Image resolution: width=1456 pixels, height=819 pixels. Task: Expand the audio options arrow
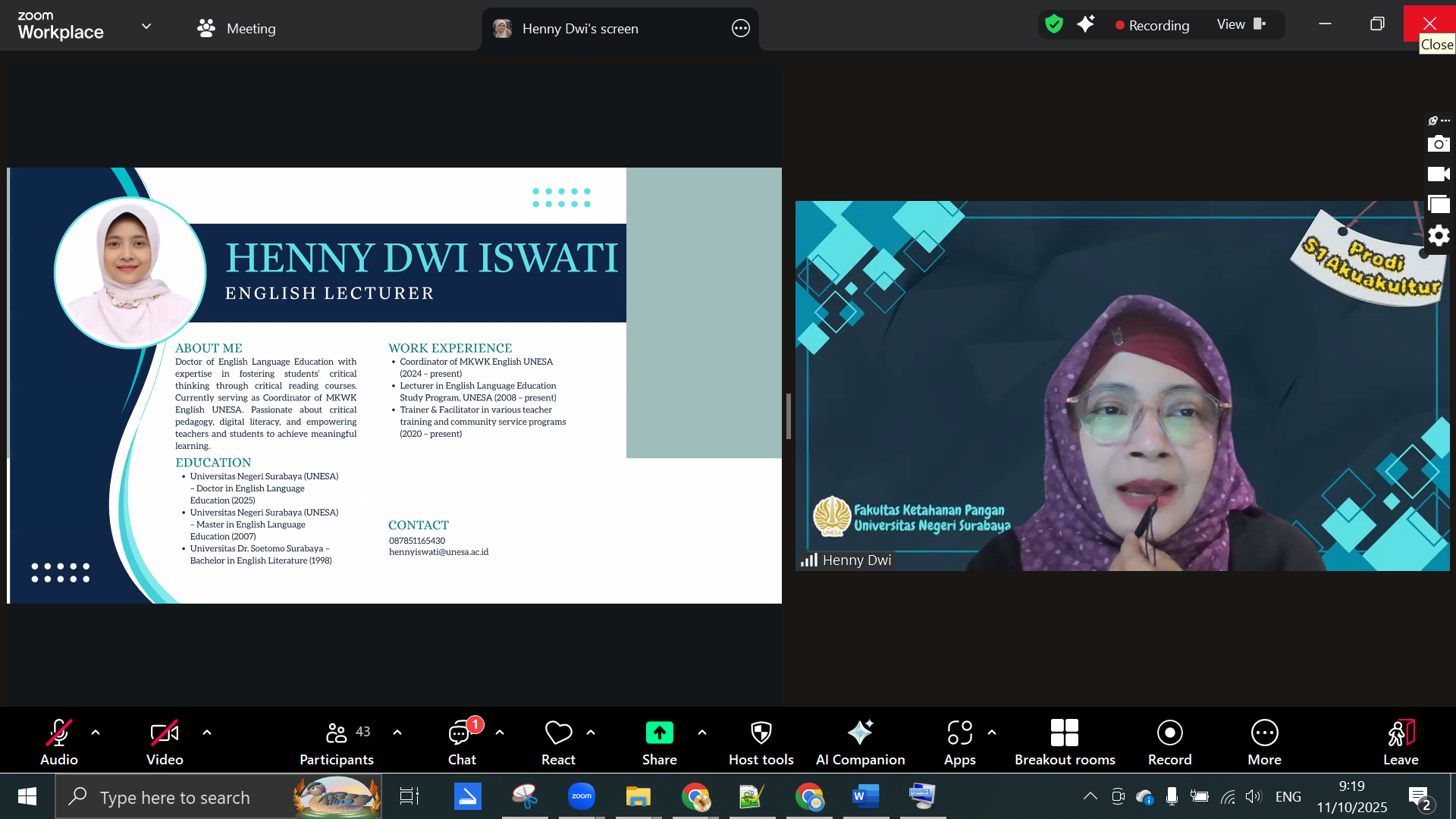point(96,733)
